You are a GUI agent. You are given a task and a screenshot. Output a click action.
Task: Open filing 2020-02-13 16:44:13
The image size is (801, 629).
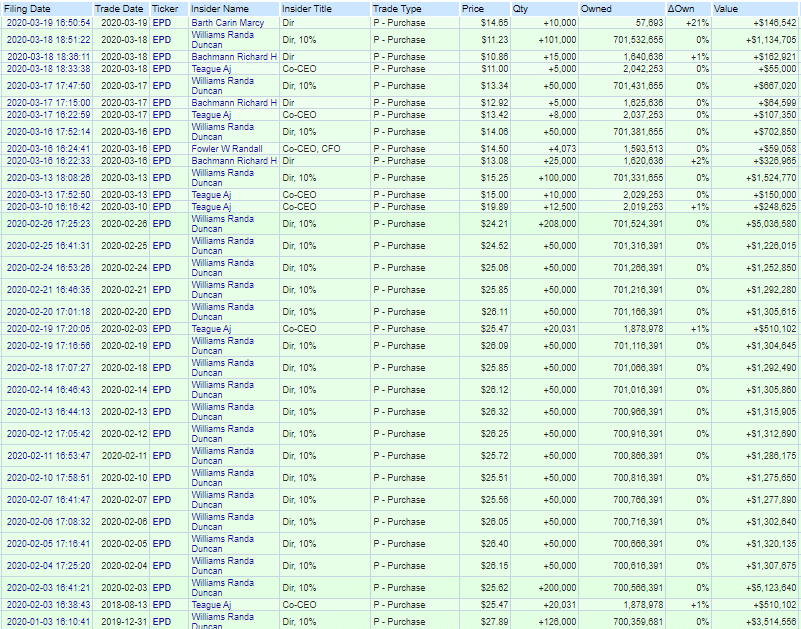point(49,412)
